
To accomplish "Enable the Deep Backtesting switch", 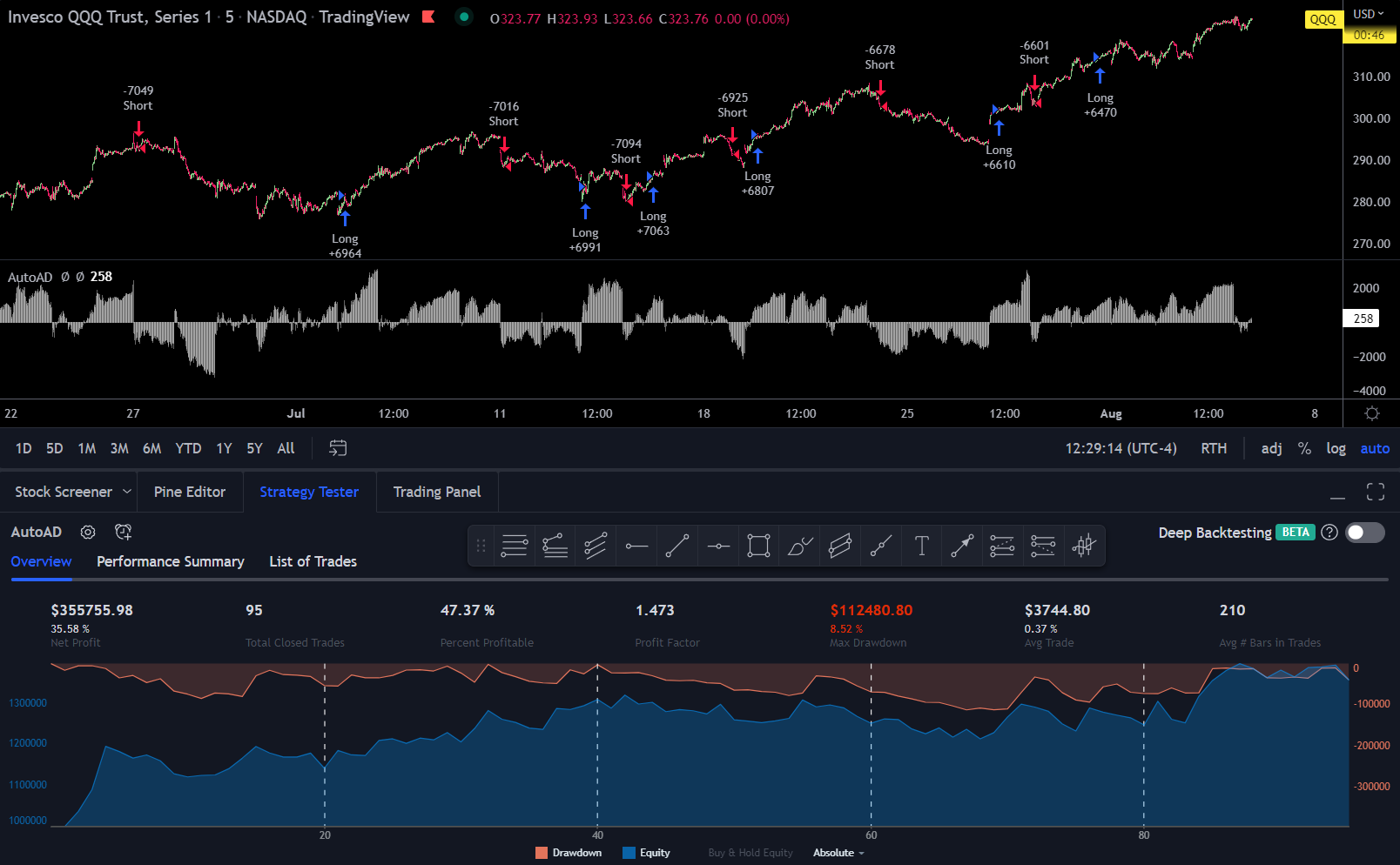I will point(1365,533).
